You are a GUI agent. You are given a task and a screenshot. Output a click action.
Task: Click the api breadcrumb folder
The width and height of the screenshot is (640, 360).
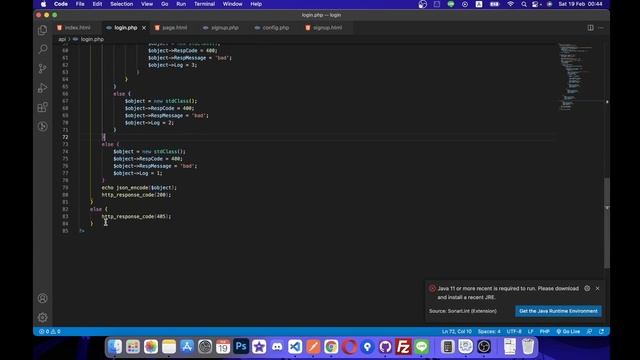(x=62, y=39)
